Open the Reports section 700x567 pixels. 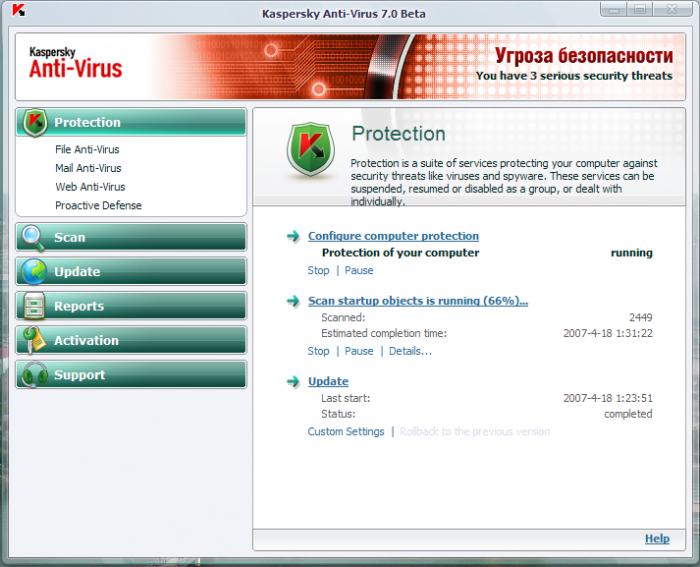pos(131,306)
